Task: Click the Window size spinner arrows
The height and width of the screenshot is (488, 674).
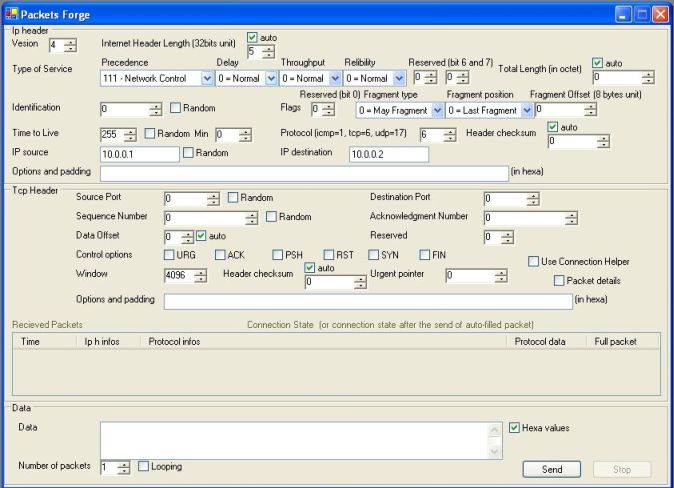Action: 200,276
